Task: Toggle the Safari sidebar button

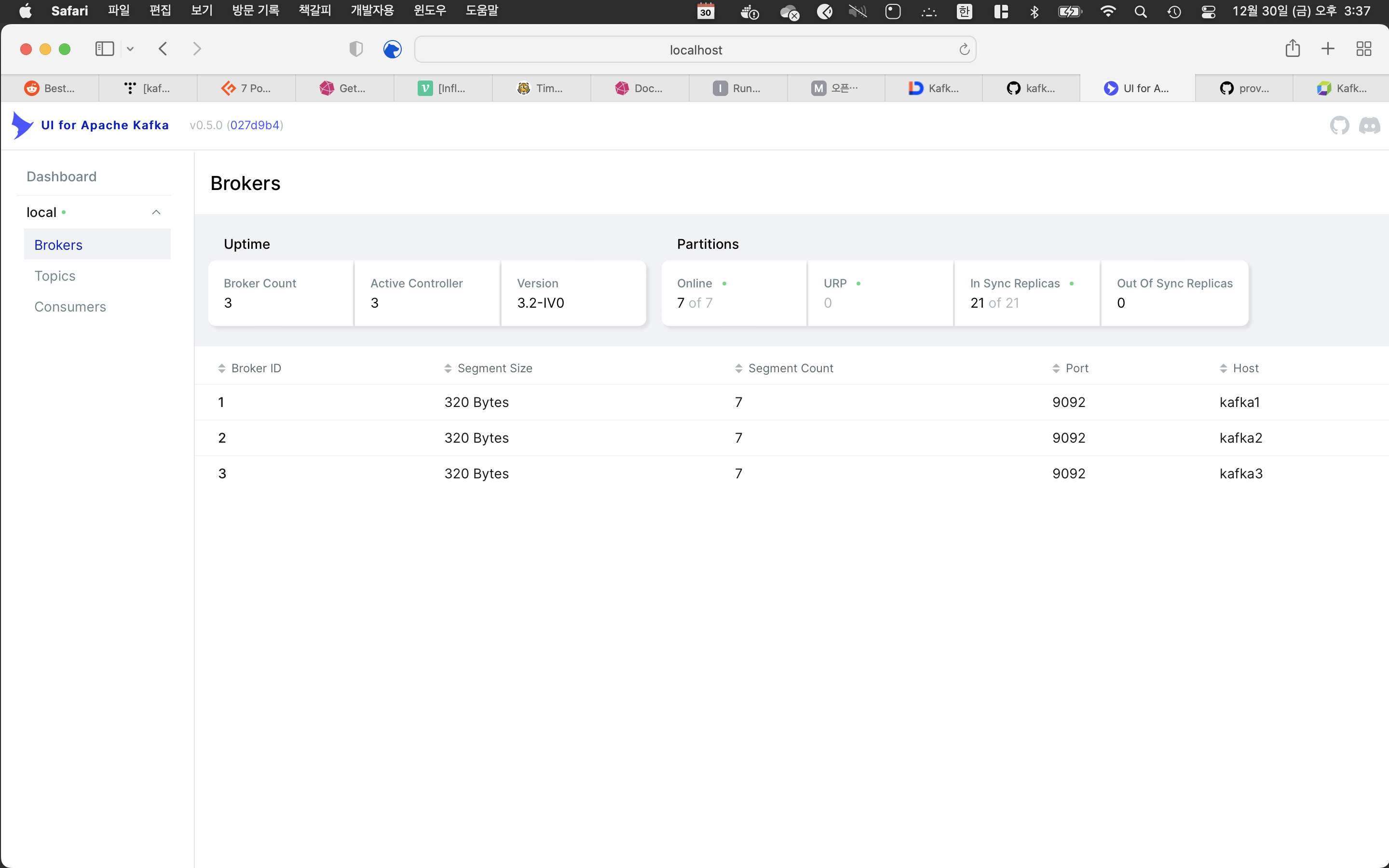Action: pos(105,49)
